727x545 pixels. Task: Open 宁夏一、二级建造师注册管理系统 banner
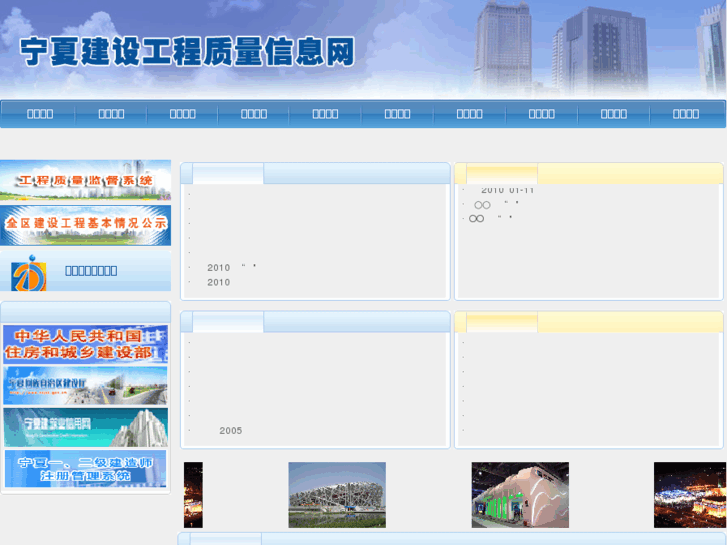pos(85,468)
